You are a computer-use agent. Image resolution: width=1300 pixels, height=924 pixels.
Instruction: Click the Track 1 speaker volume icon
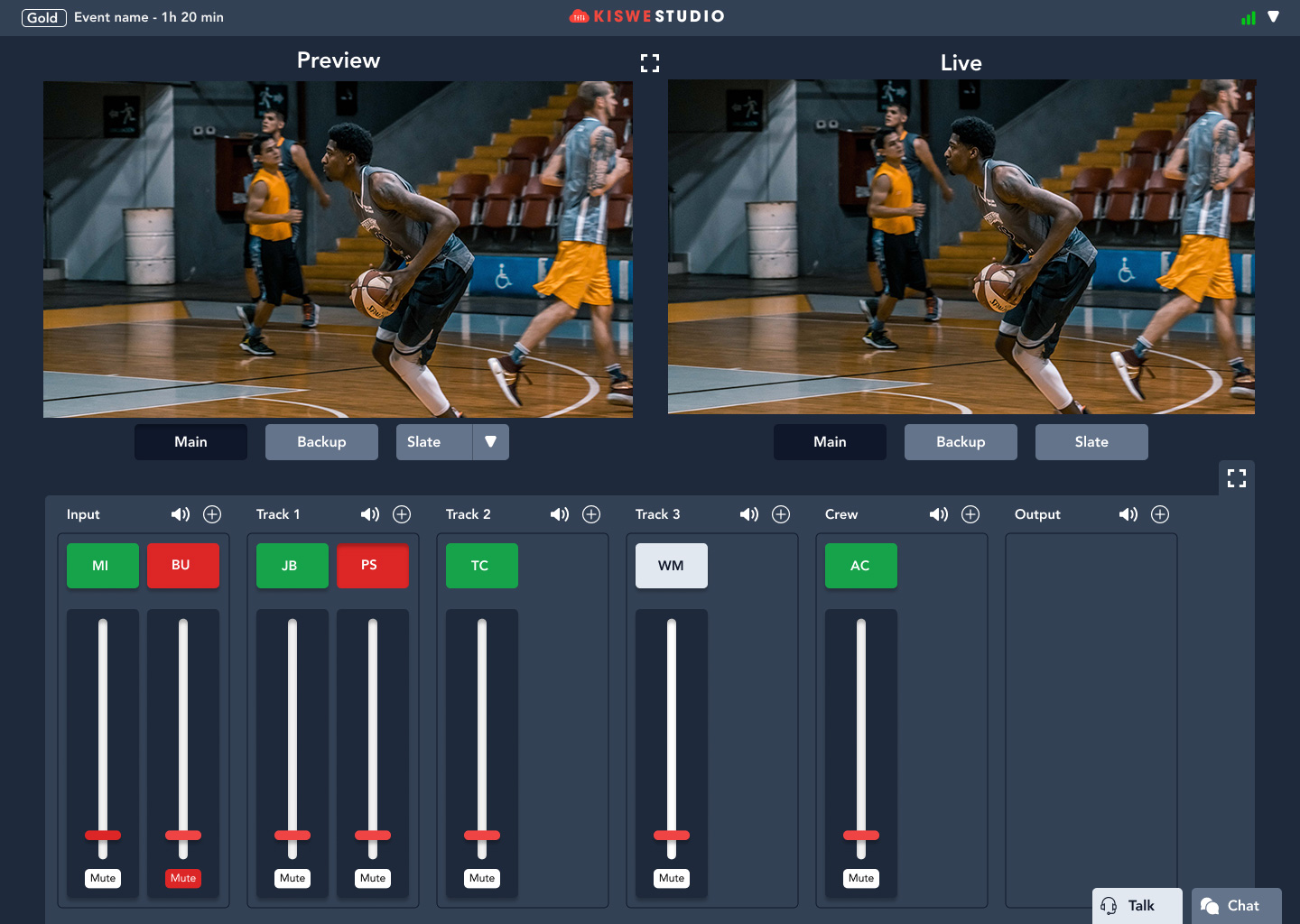369,514
